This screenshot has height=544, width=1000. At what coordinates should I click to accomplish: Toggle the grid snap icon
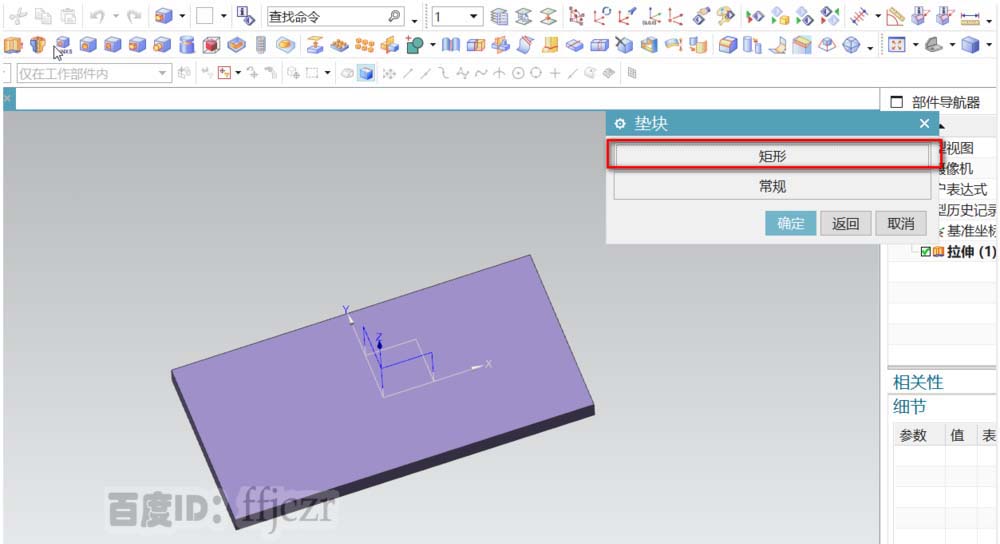coord(631,73)
